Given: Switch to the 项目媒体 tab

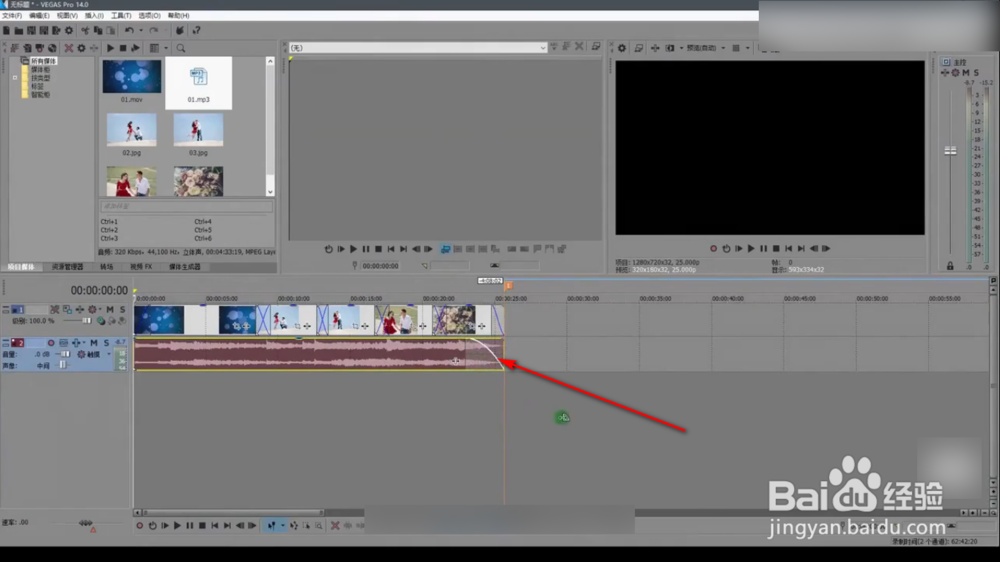Looking at the screenshot, I should pos(21,267).
